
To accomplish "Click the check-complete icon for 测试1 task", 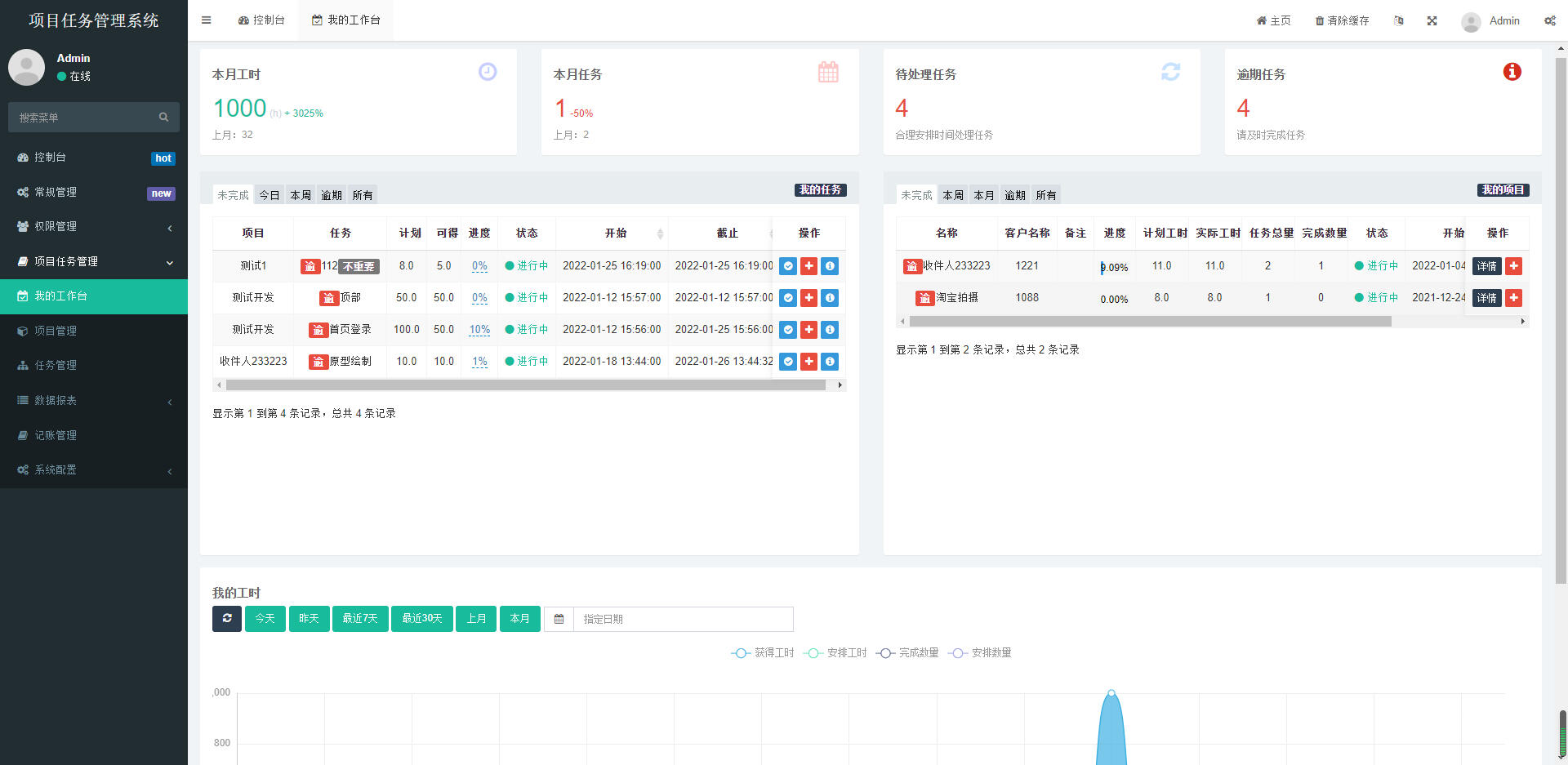I will (787, 265).
